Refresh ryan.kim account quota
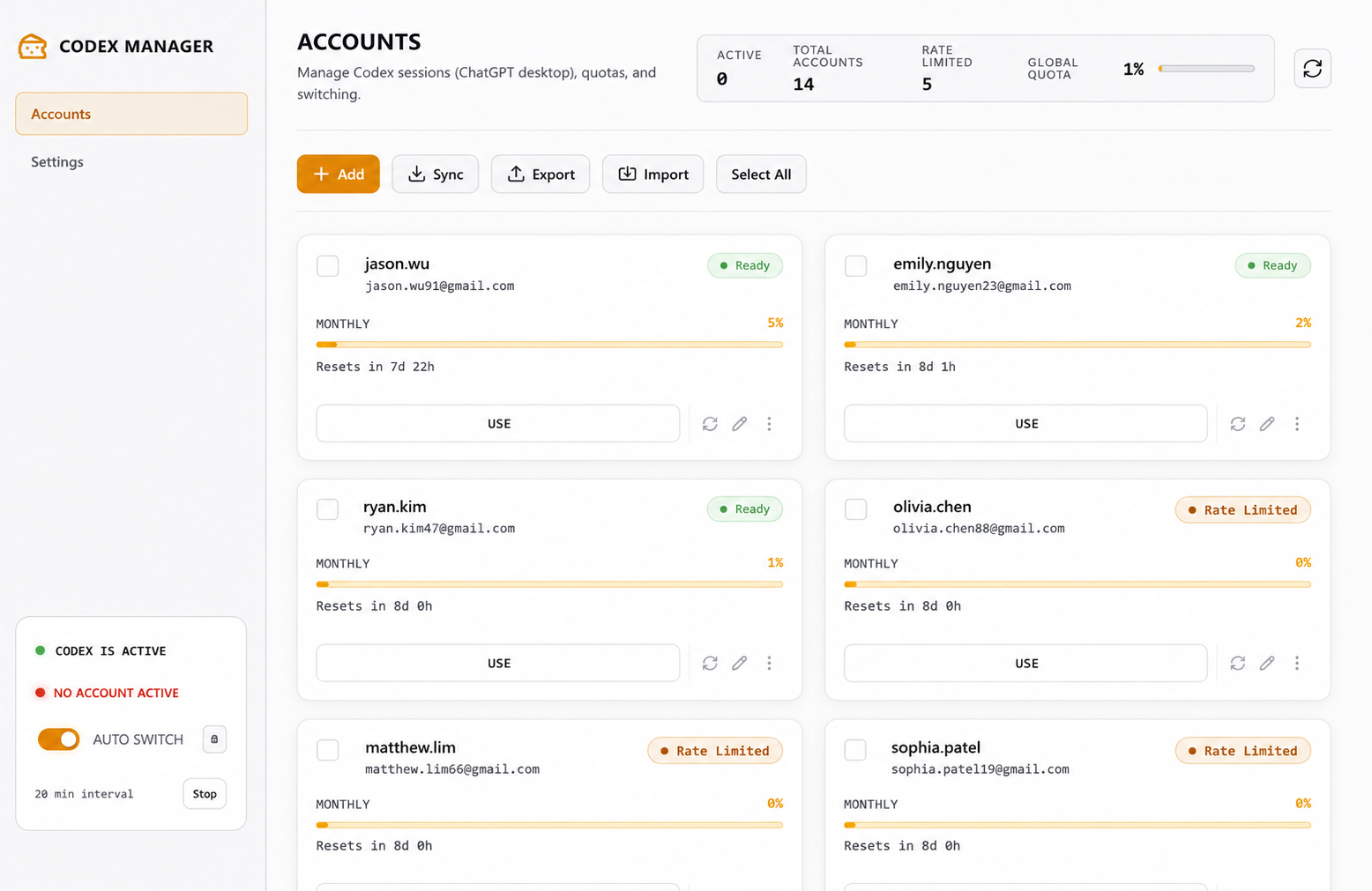The height and width of the screenshot is (891, 1372). tap(710, 663)
